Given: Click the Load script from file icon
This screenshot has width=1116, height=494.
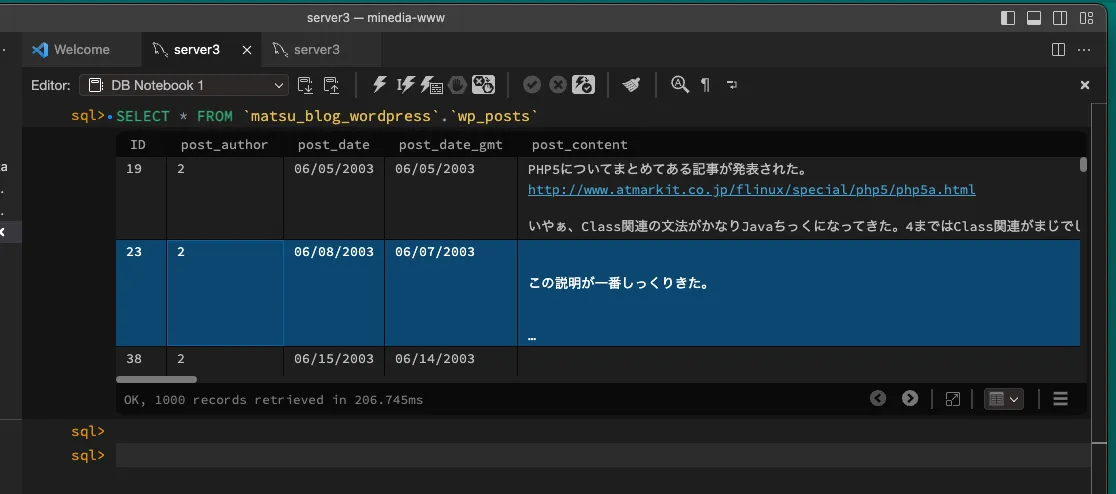Looking at the screenshot, I should coord(306,85).
